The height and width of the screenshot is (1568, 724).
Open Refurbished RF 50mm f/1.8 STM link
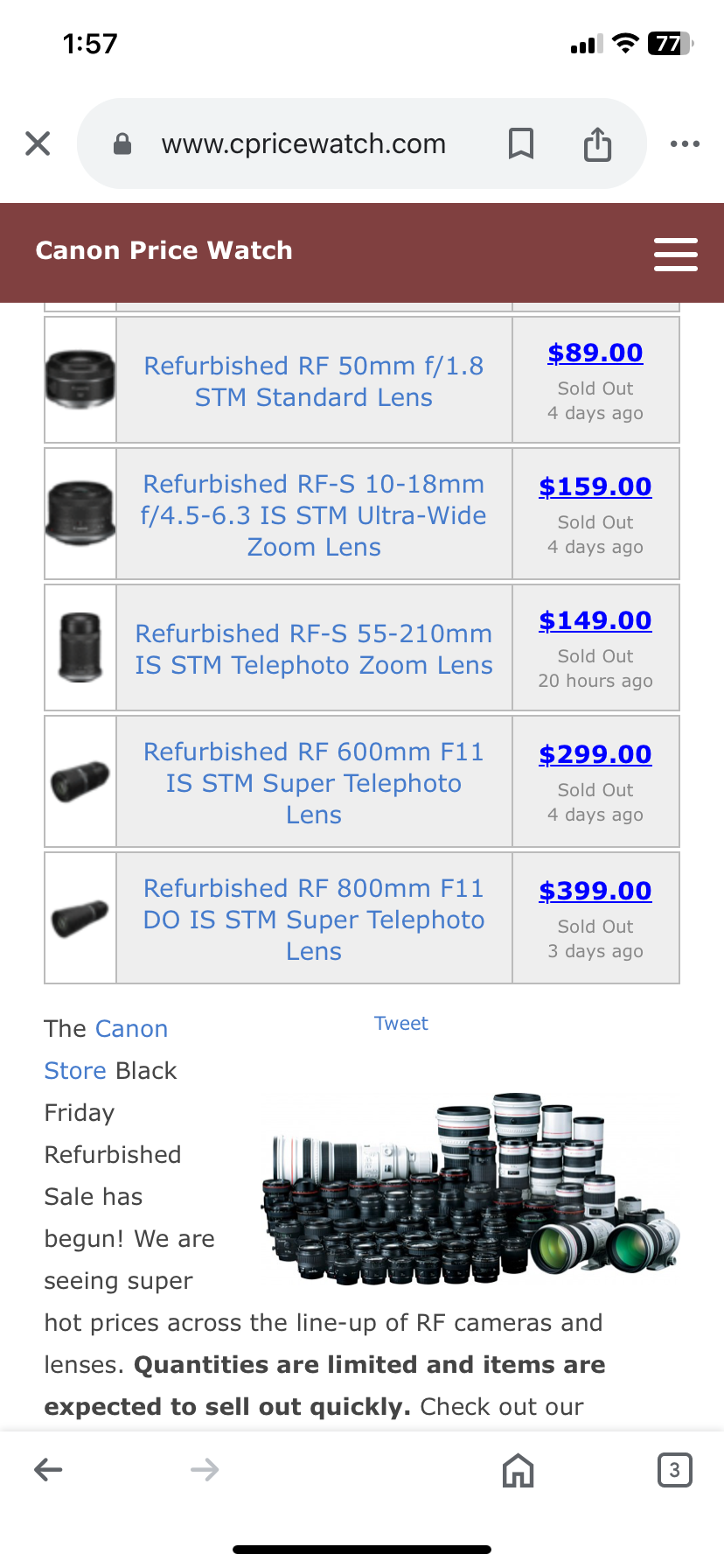coord(314,381)
